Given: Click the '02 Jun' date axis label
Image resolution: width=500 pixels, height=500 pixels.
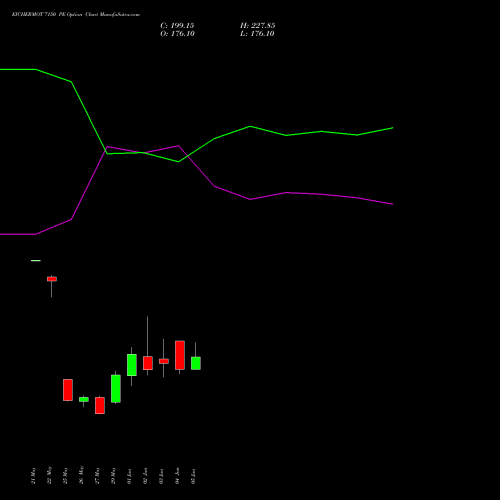Looking at the screenshot, I should tap(145, 476).
